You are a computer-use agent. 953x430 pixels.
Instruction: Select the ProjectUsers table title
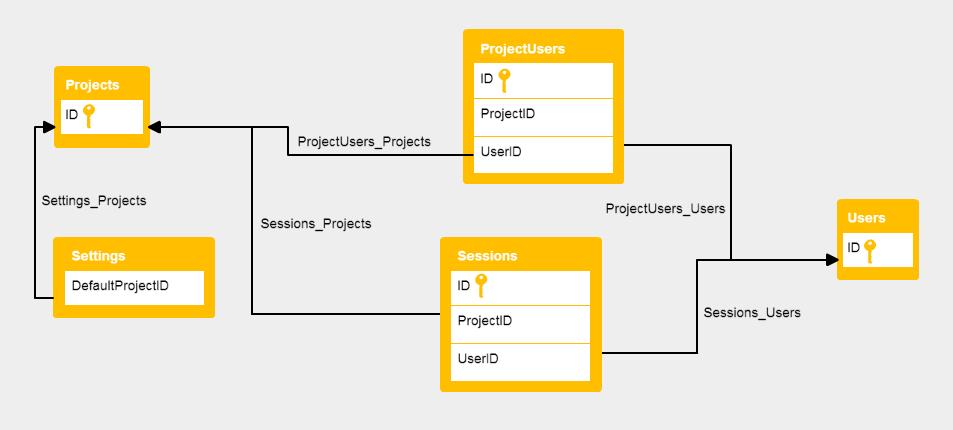tap(522, 48)
